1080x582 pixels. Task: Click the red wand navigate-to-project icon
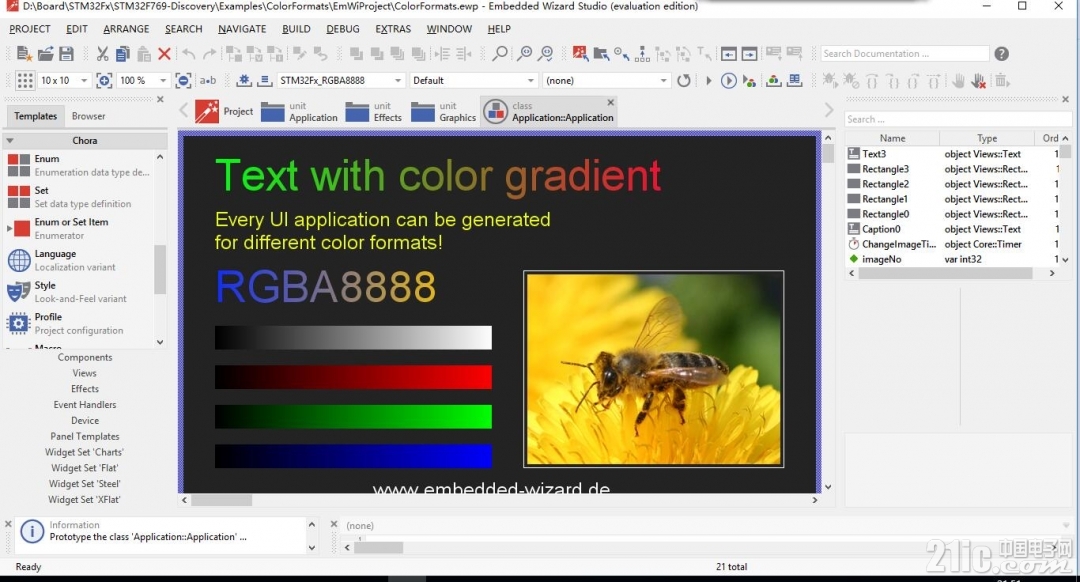point(580,54)
